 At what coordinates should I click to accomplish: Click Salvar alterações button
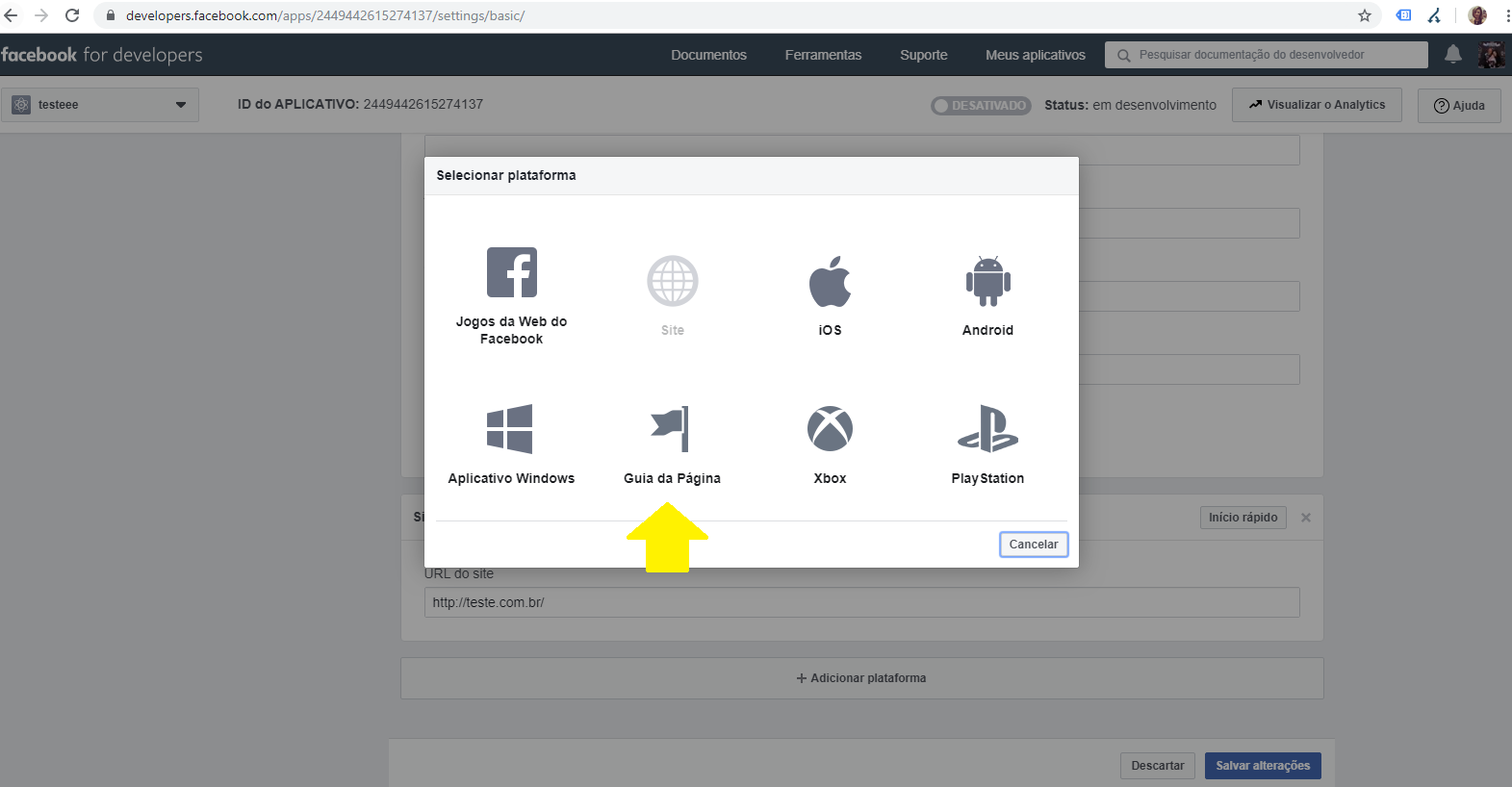tap(1263, 766)
